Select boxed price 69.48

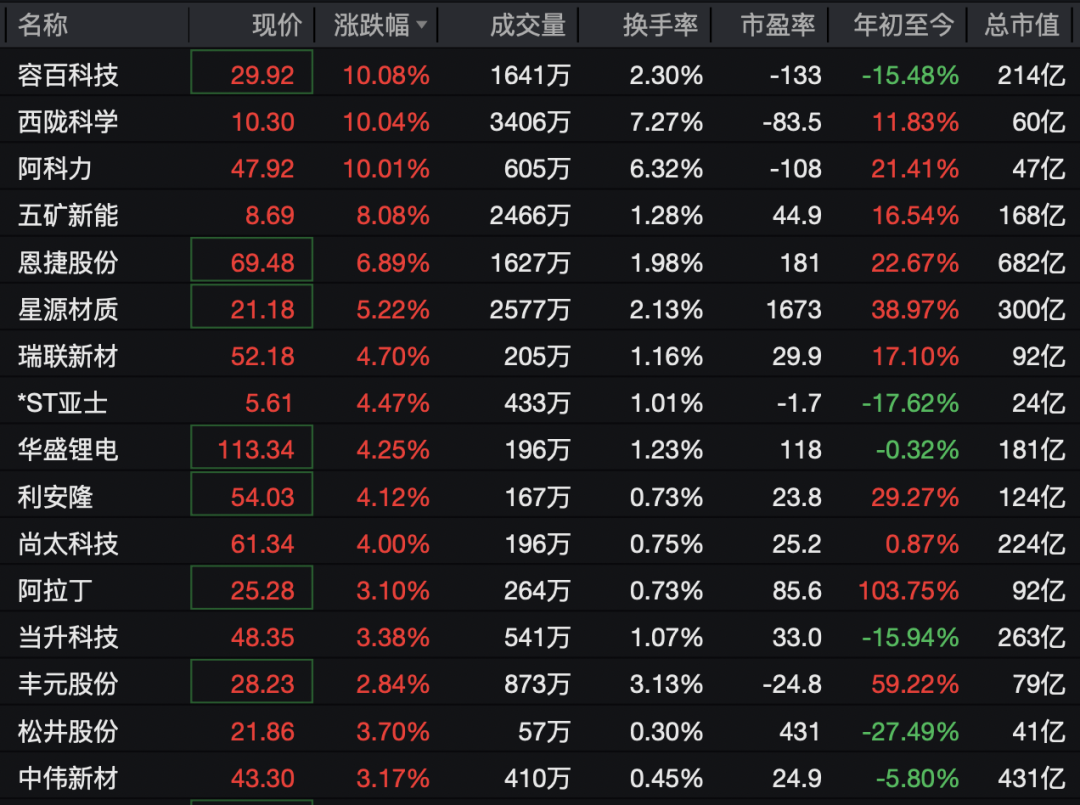point(251,260)
